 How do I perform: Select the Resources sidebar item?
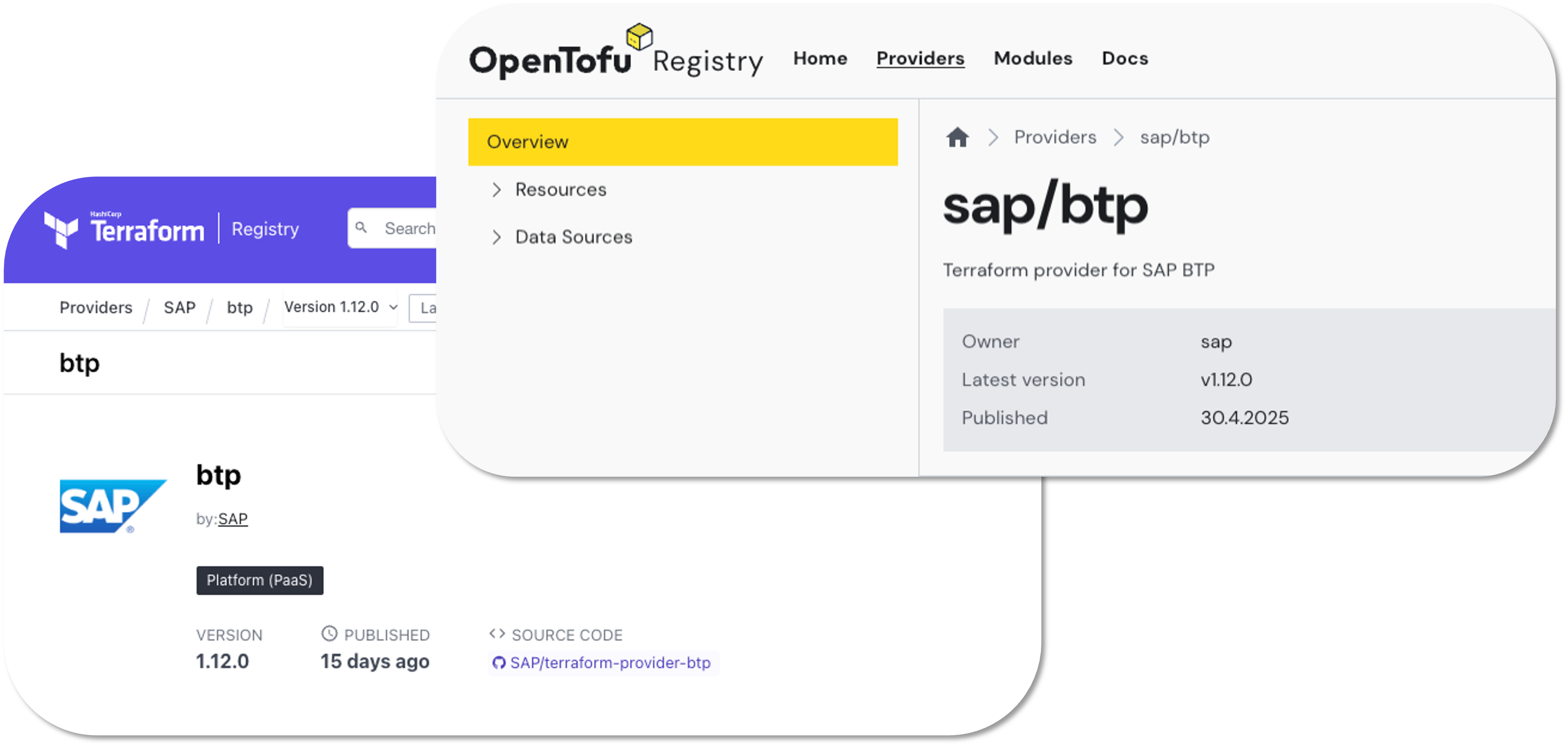[x=561, y=190]
